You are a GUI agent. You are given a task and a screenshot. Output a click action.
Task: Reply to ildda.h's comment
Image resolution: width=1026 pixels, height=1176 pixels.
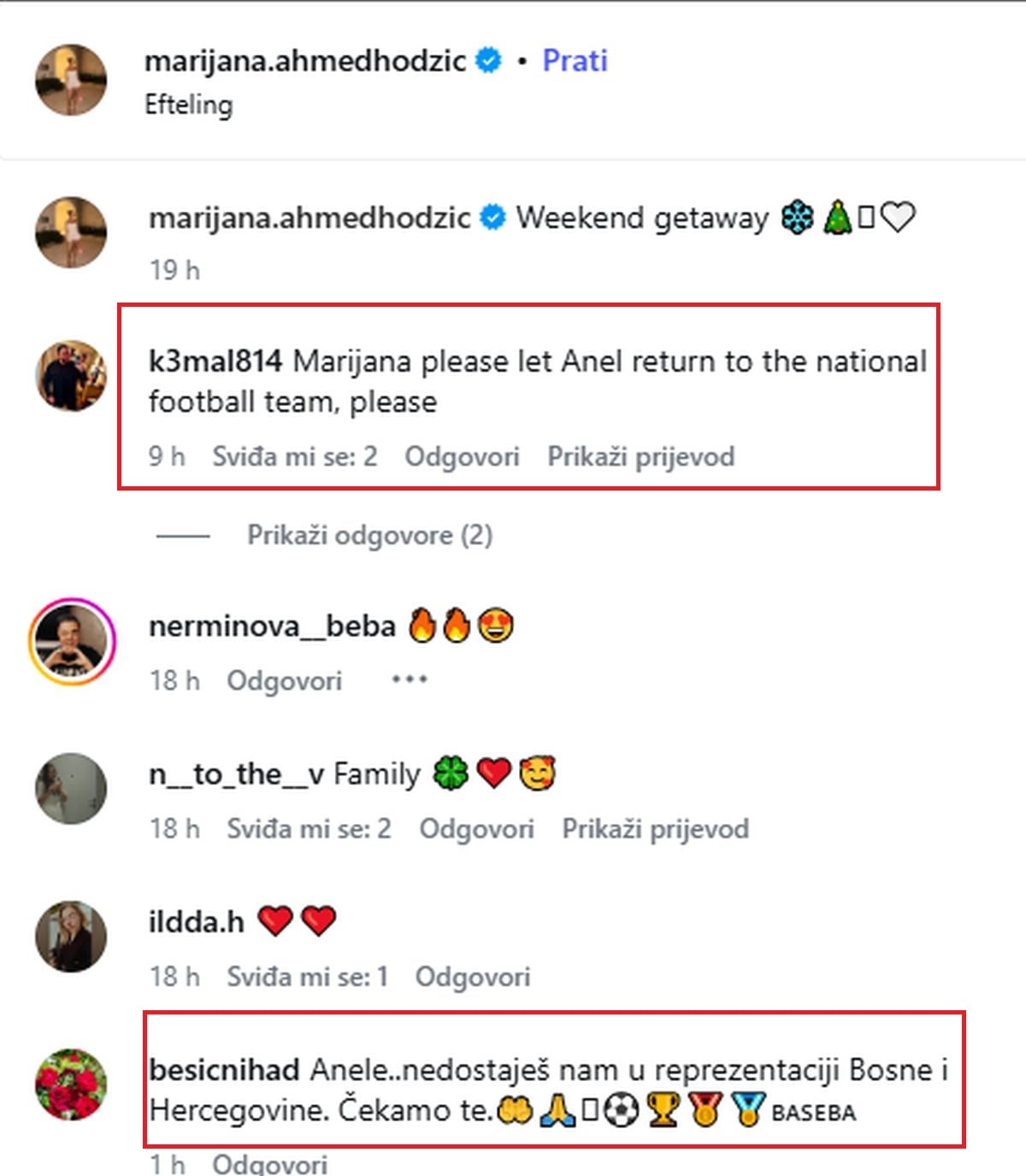(x=472, y=977)
